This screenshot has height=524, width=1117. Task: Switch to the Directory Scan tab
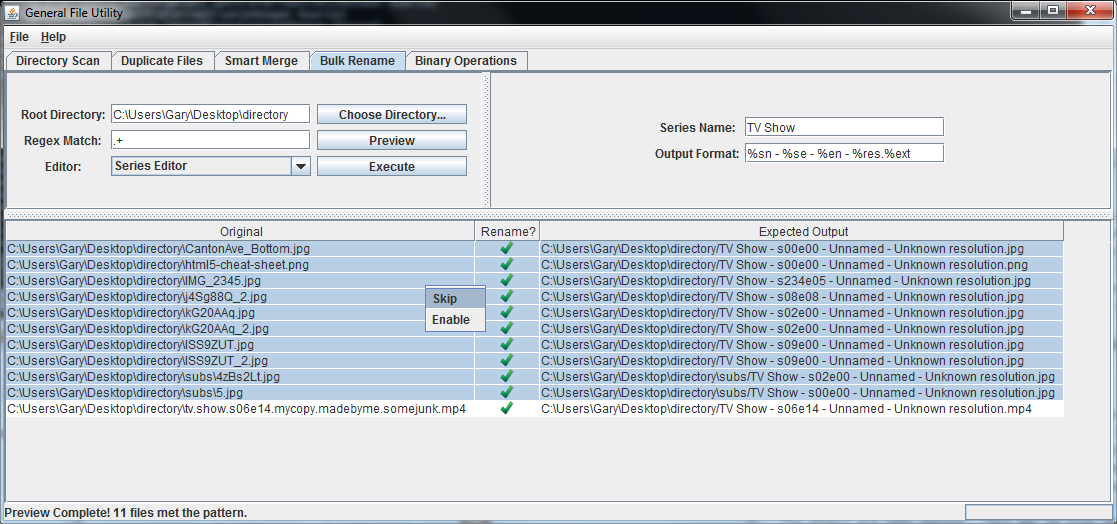coord(58,61)
